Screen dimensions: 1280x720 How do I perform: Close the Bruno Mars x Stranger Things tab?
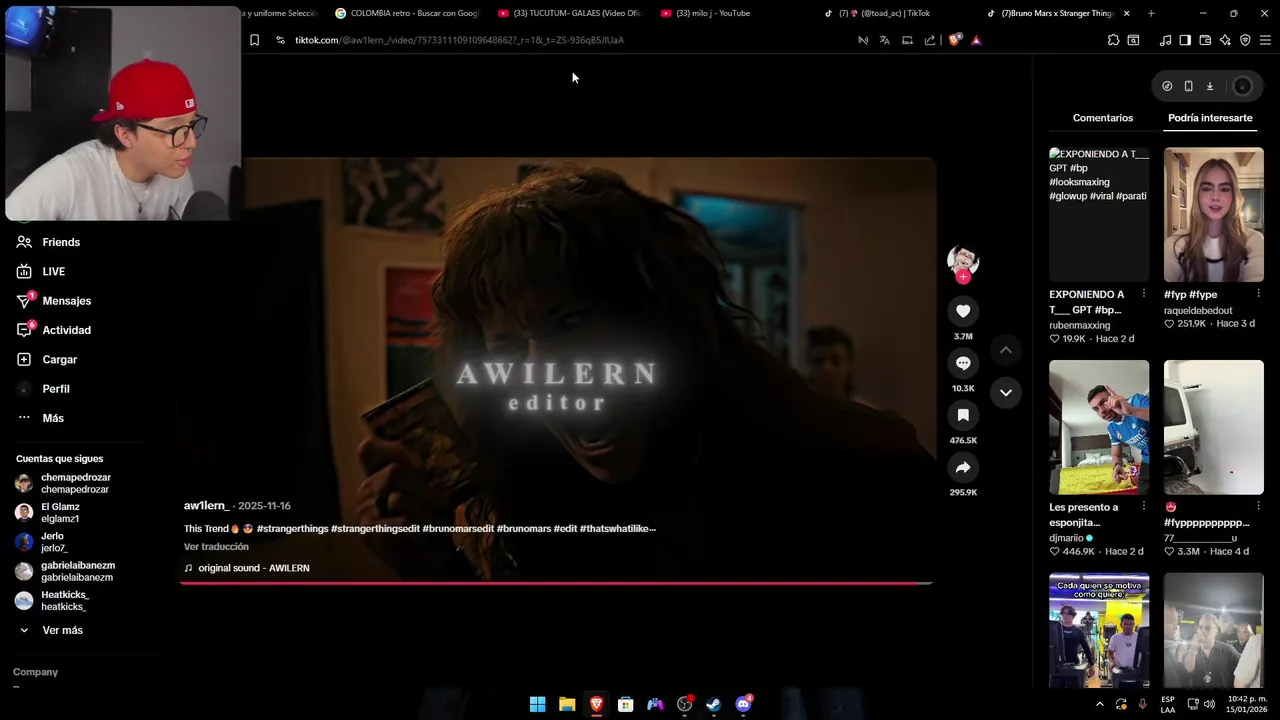tap(1126, 13)
